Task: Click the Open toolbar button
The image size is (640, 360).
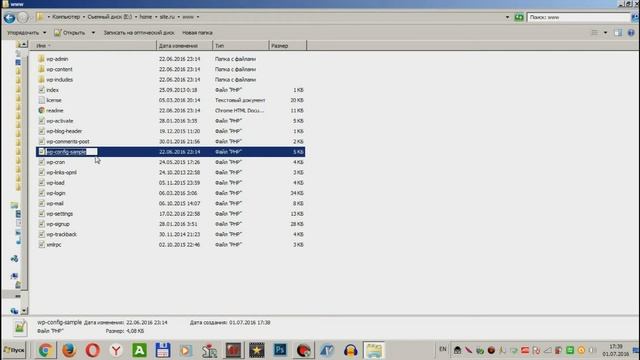Action: click(x=70, y=33)
